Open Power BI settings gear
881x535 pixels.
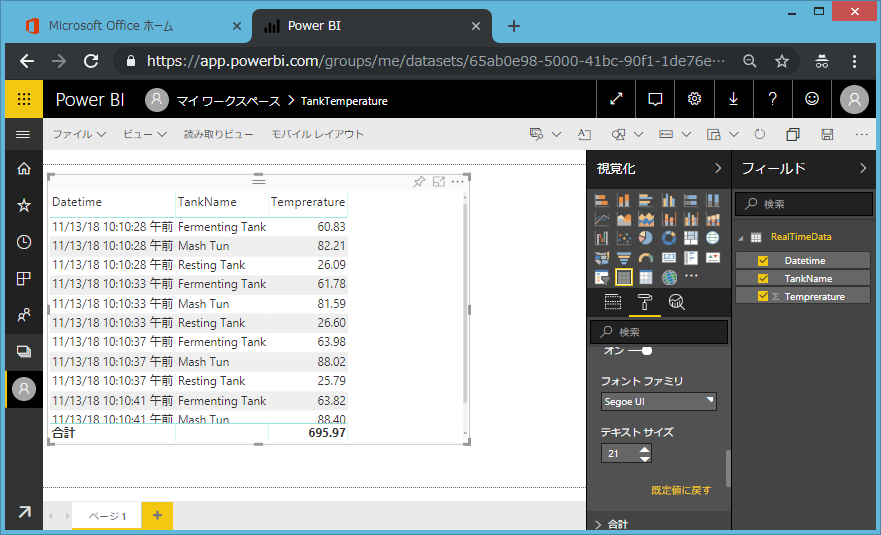694,99
